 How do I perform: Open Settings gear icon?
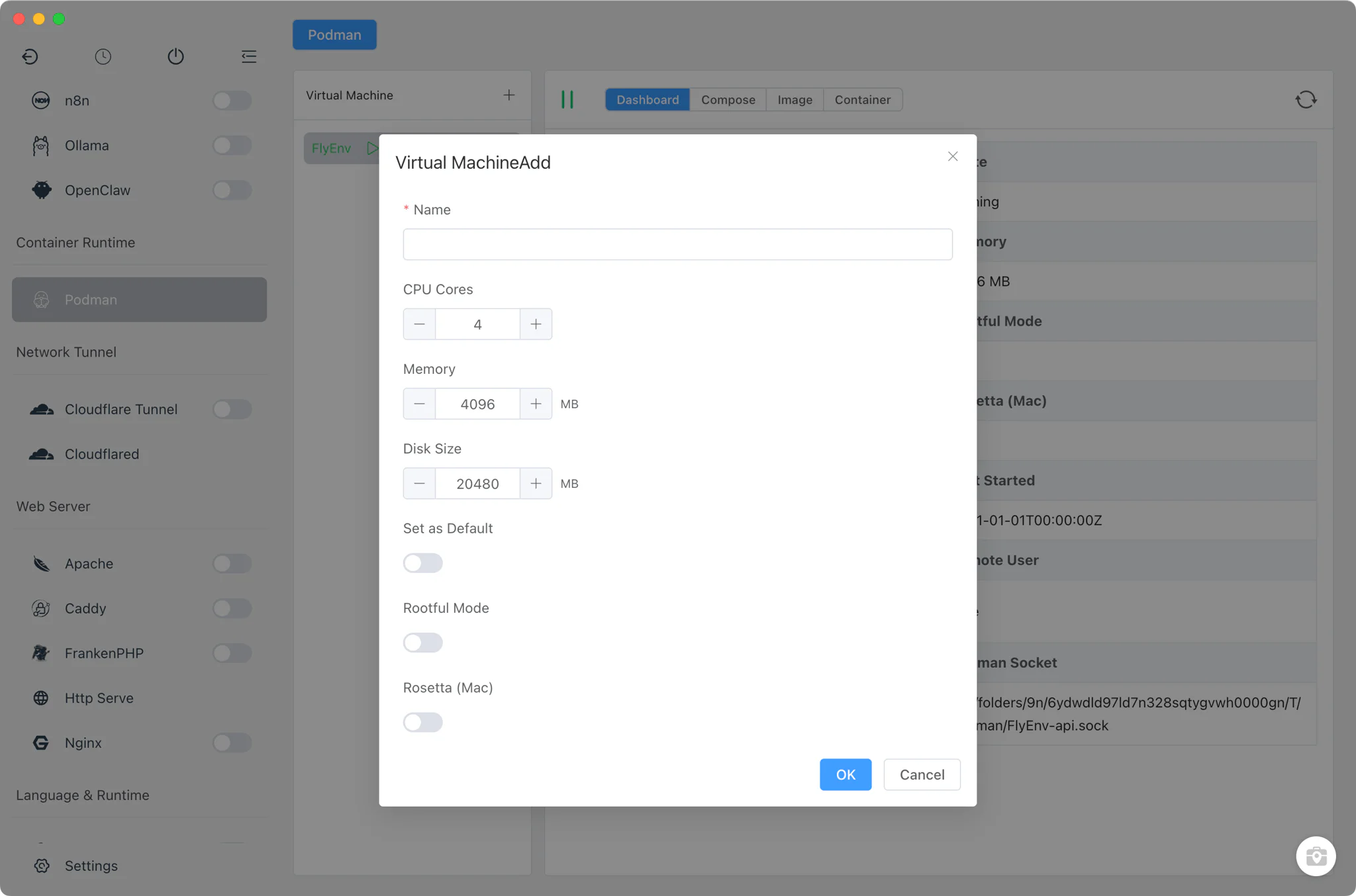(42, 866)
